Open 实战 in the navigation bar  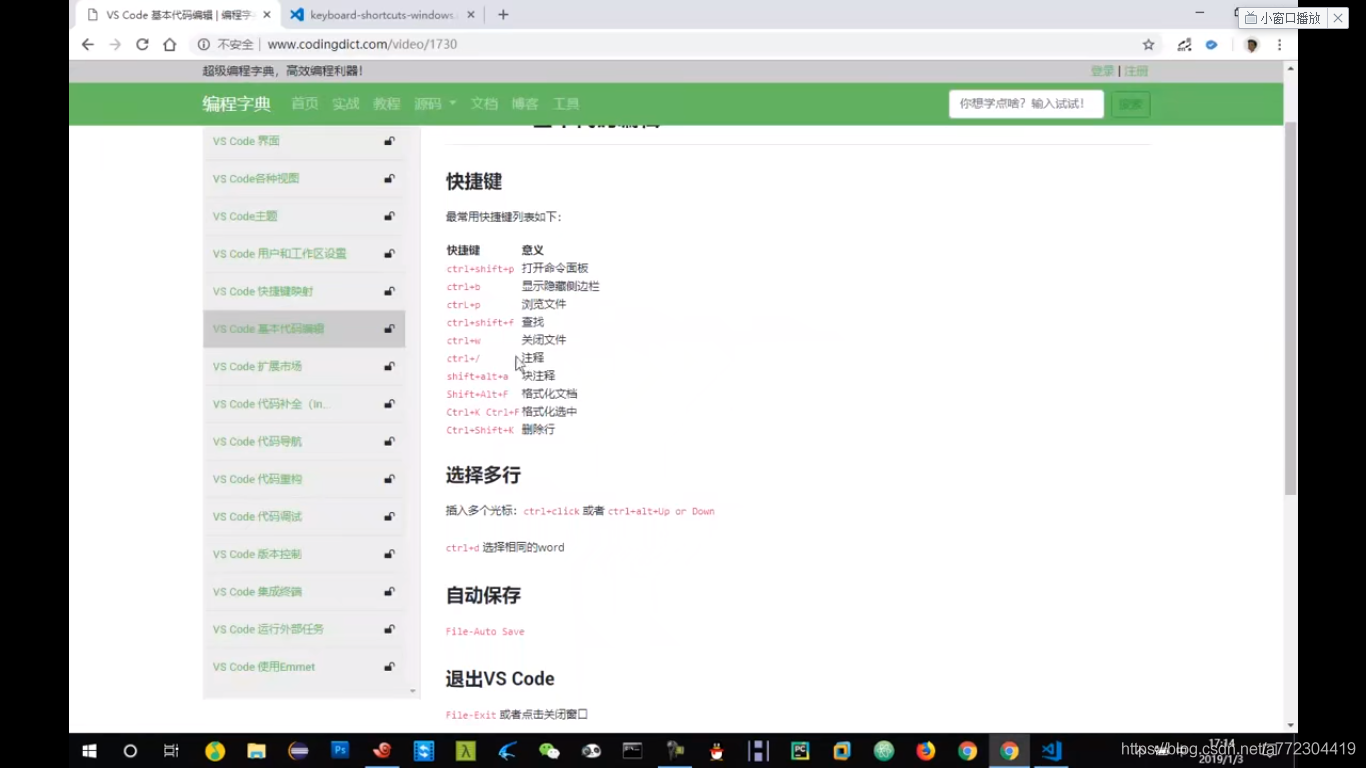click(x=346, y=104)
